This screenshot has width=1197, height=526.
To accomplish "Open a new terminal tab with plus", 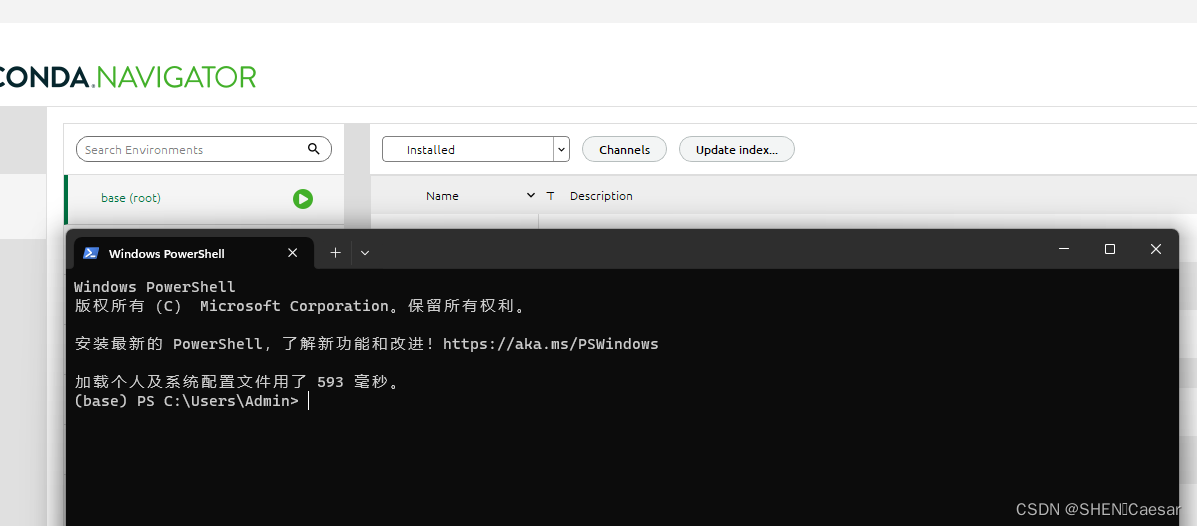I will pos(335,253).
